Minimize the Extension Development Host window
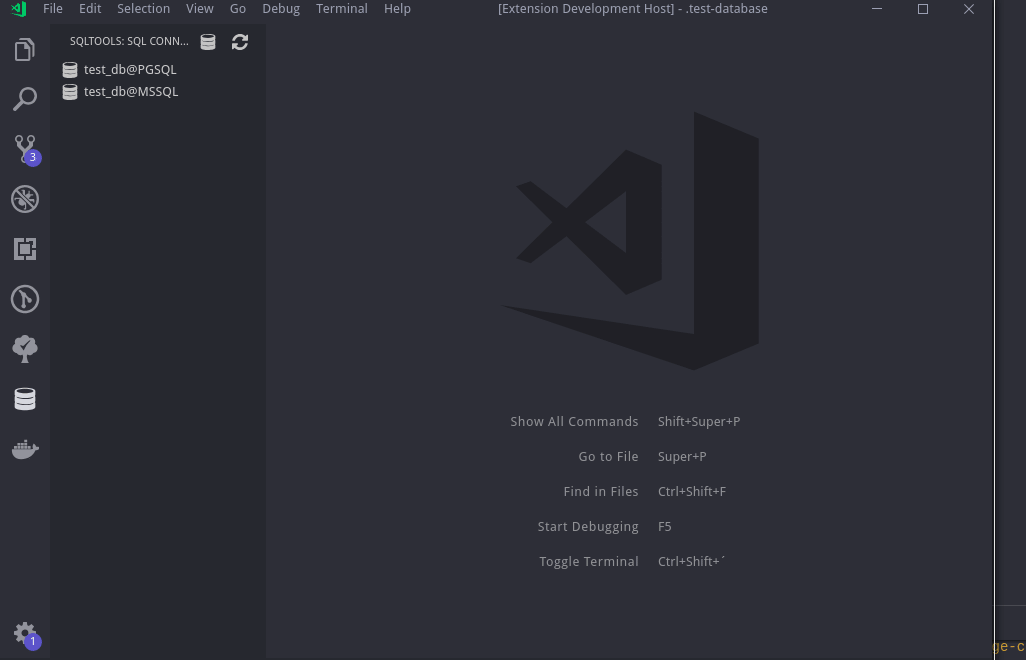 [877, 9]
